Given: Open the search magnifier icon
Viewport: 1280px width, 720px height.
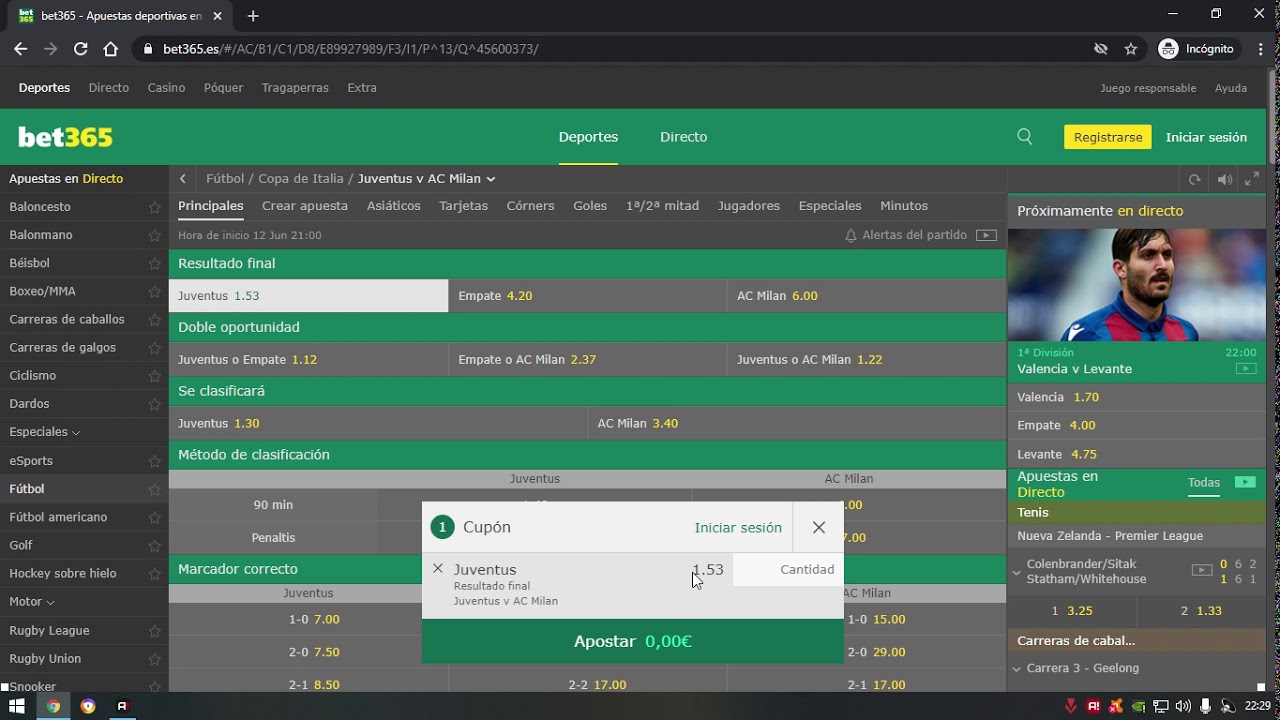Looking at the screenshot, I should [1024, 137].
